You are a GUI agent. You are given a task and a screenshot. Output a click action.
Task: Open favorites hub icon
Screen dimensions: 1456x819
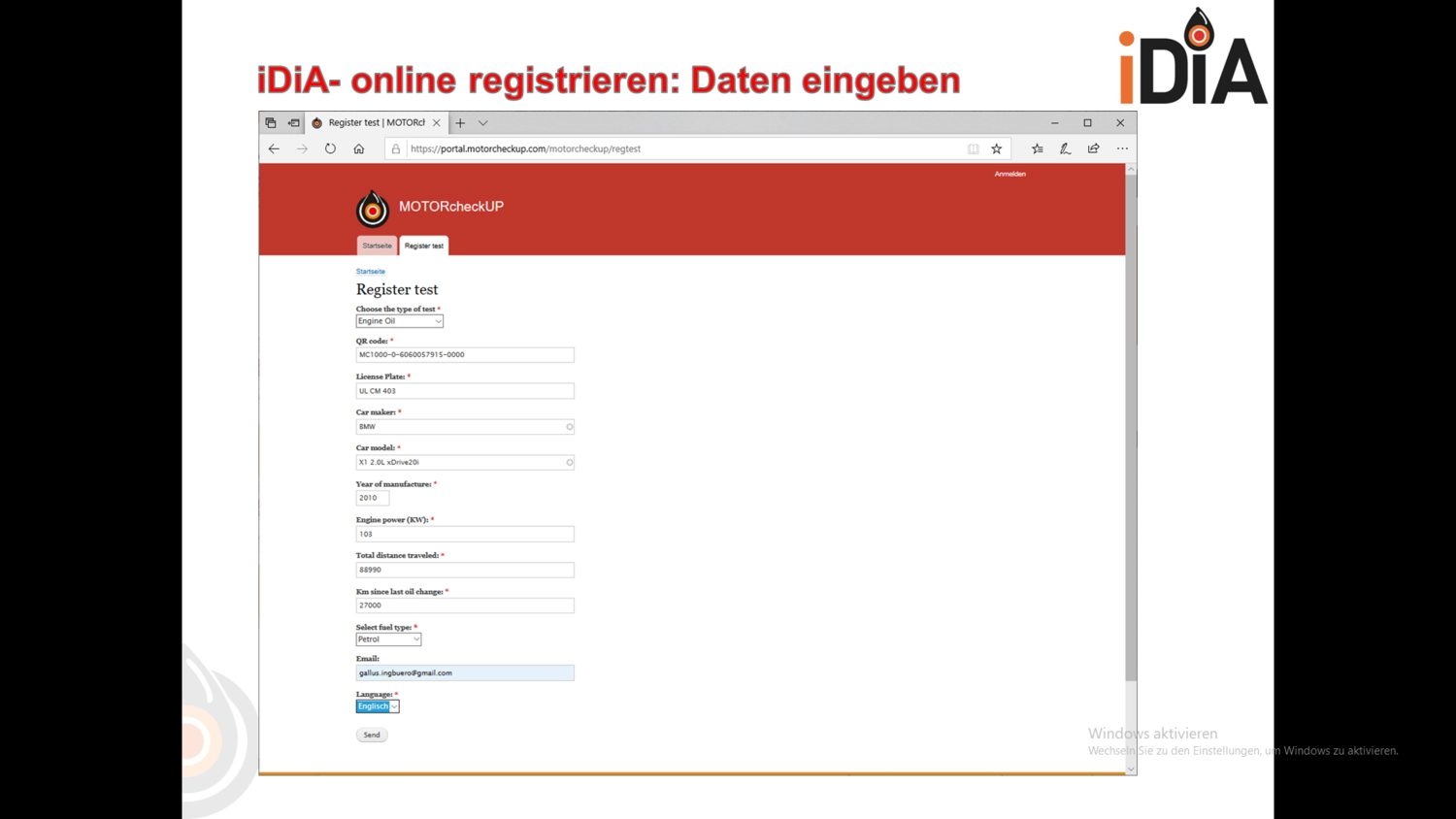tap(1037, 148)
